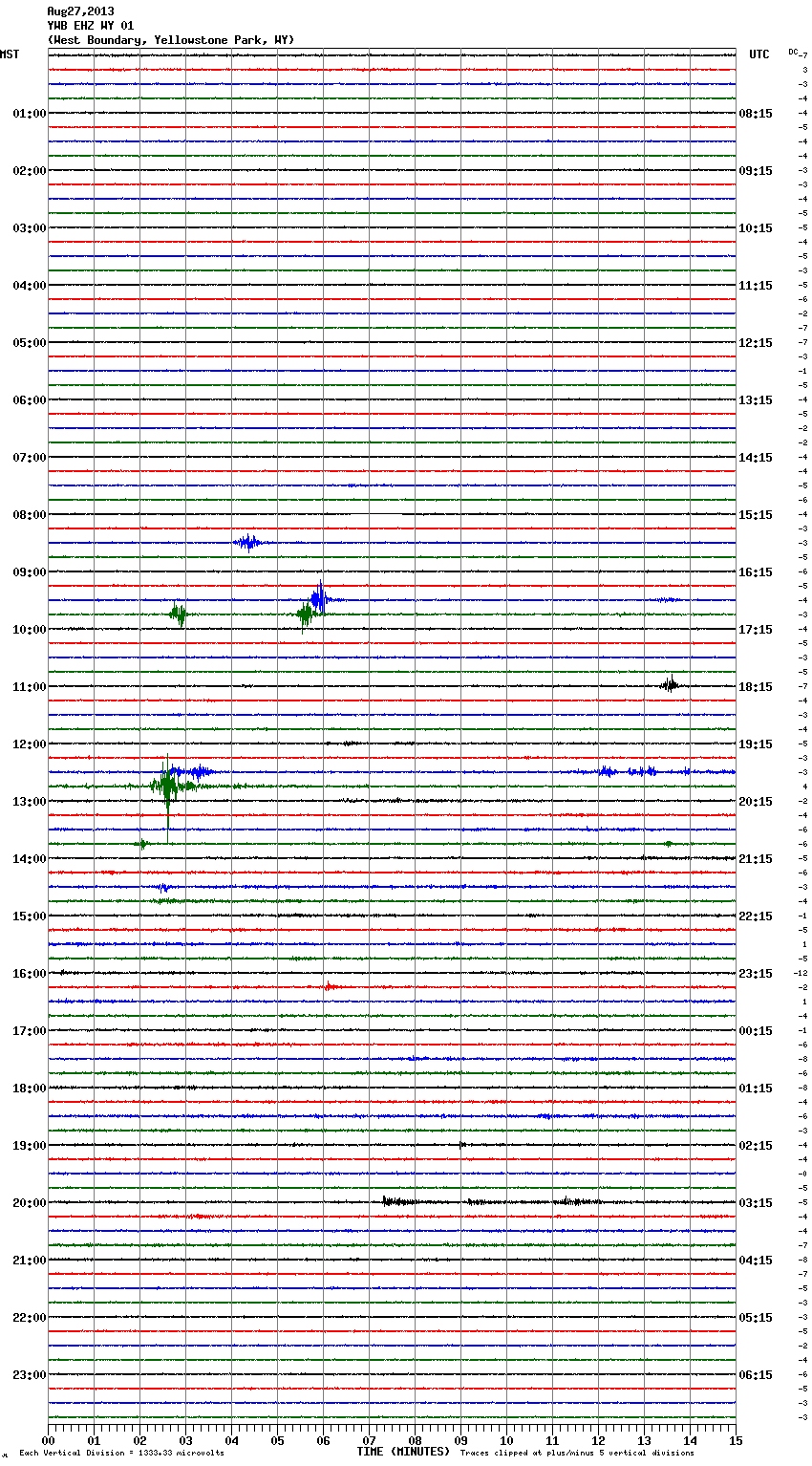
Task: Click the 11:00 MST time label
Action: pyautogui.click(x=30, y=687)
